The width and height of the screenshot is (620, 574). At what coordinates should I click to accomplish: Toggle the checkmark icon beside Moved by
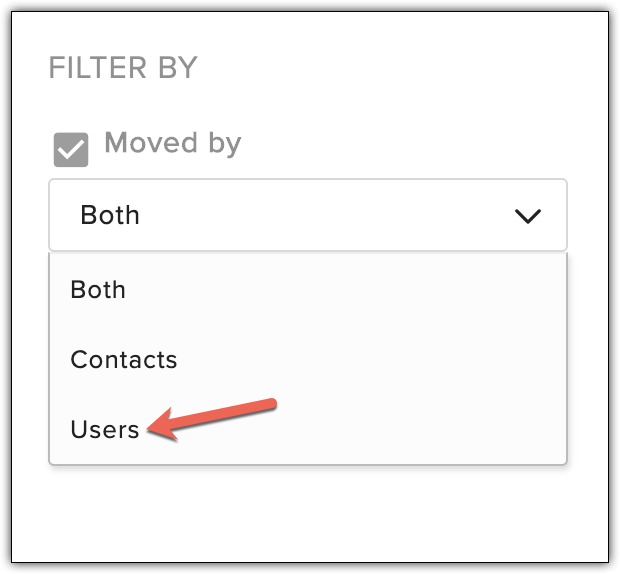coord(70,149)
